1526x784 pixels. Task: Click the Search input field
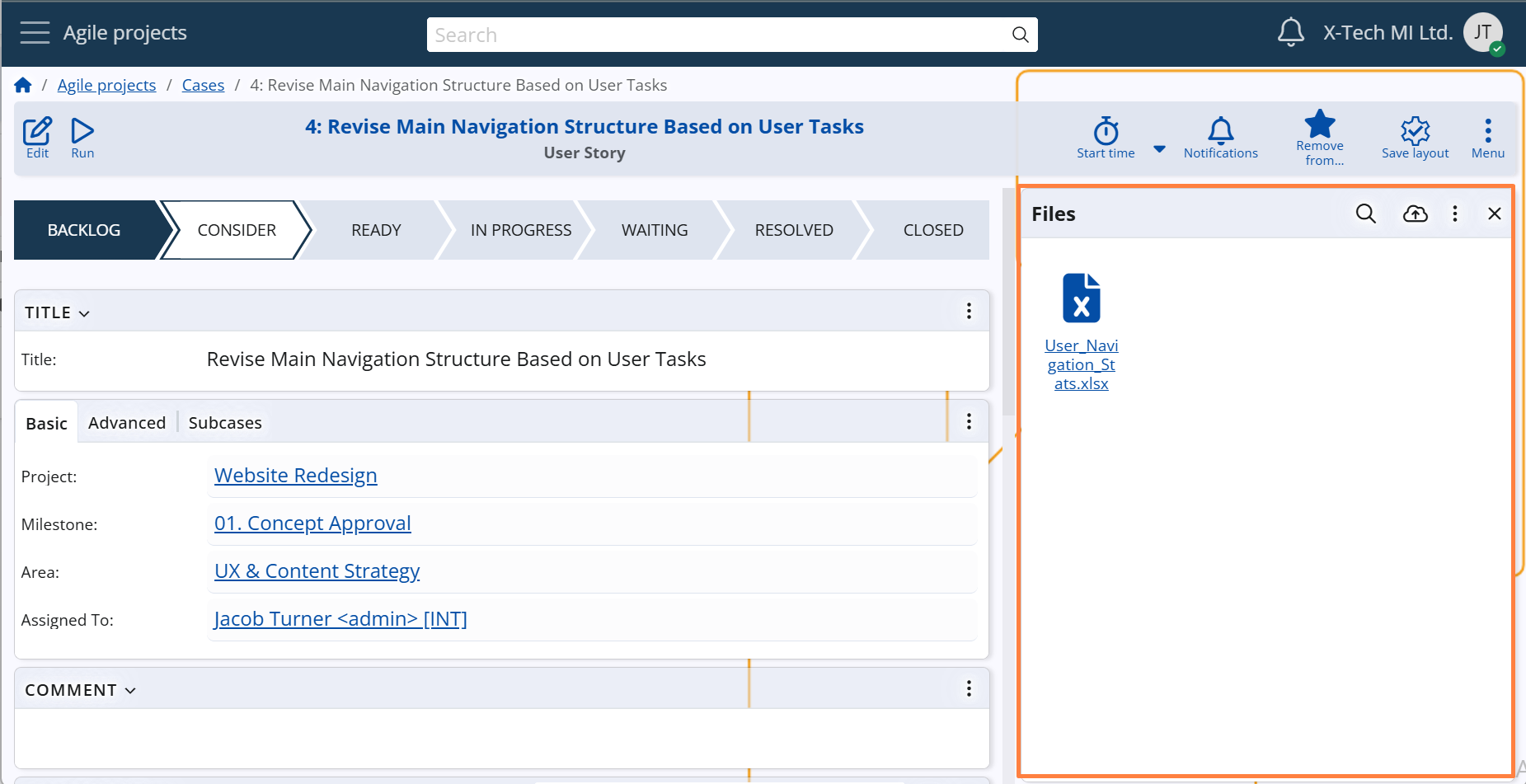717,35
